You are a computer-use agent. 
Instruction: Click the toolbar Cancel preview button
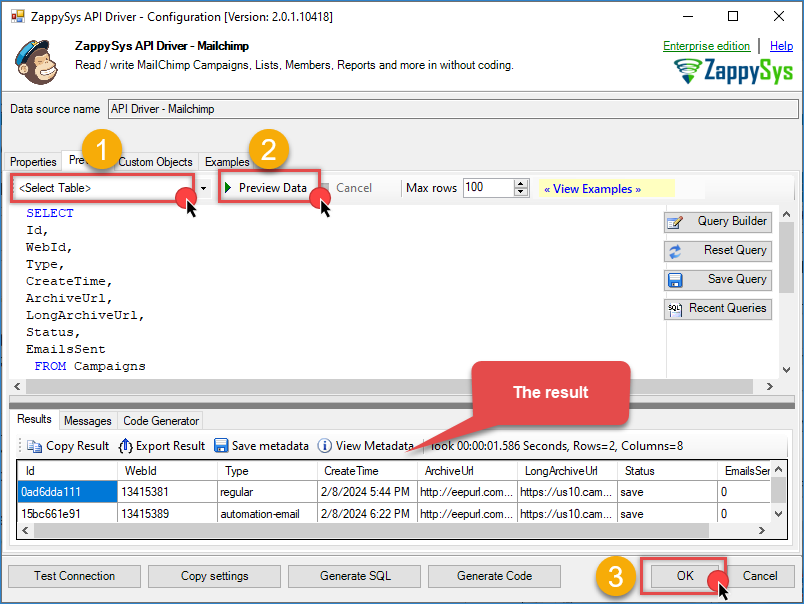point(348,188)
